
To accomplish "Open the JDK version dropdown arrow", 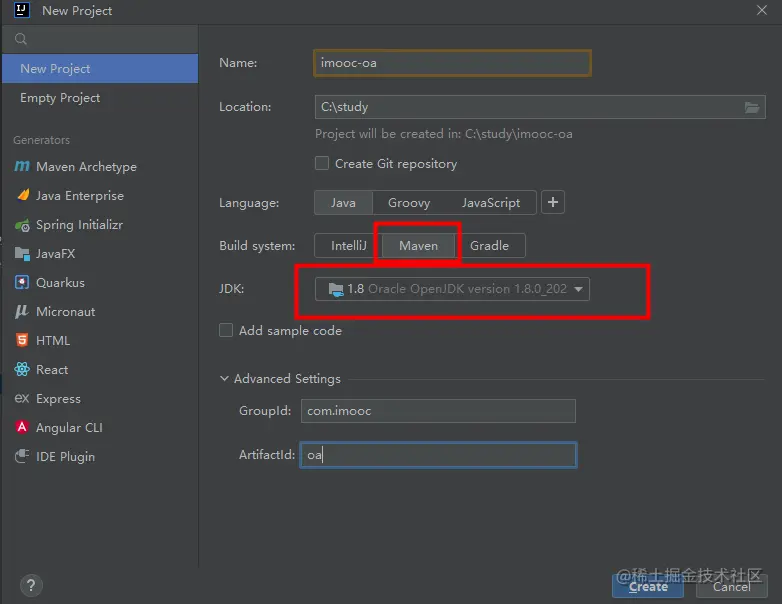I will (579, 289).
